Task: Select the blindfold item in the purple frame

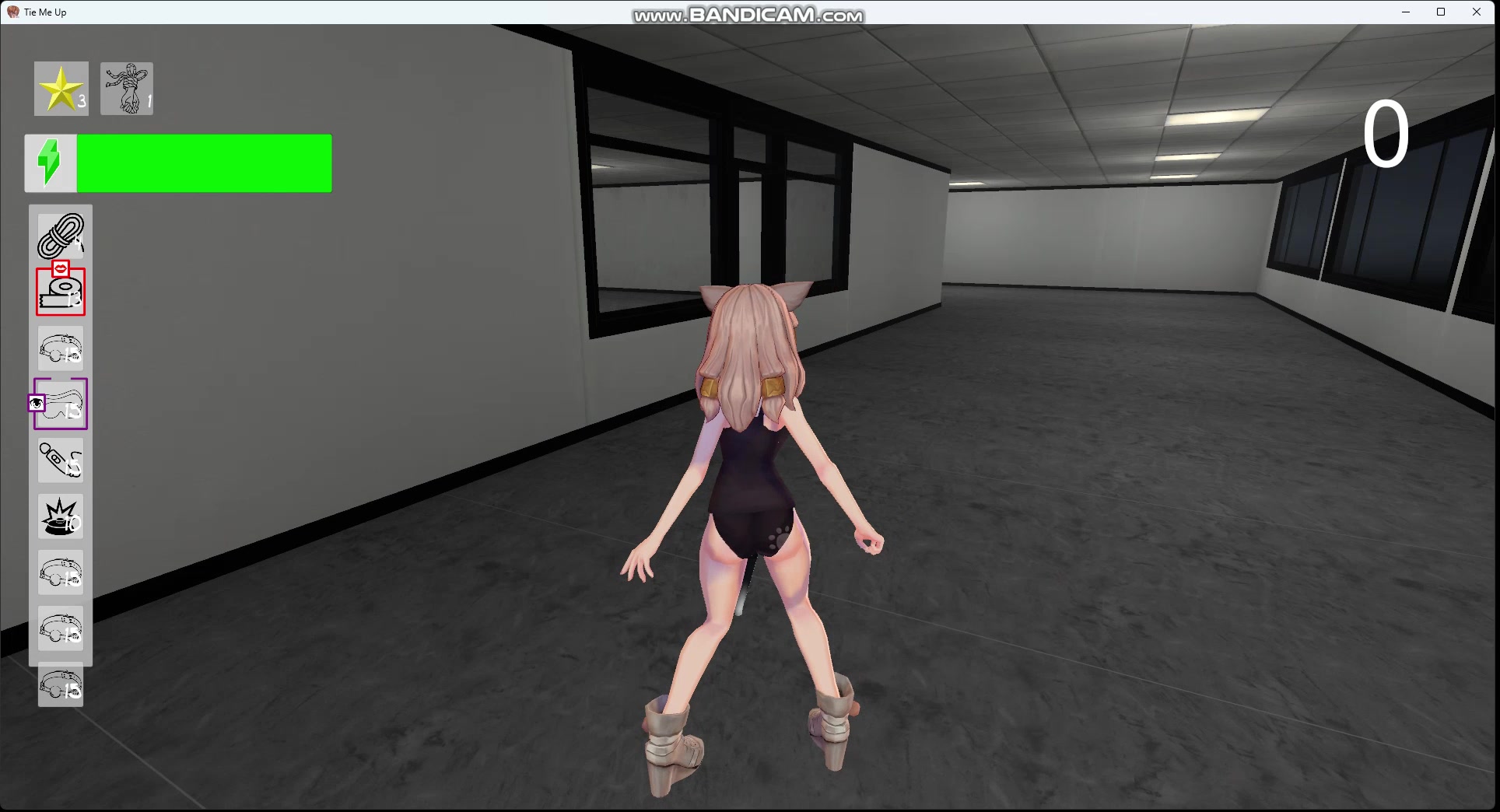Action: [61, 404]
